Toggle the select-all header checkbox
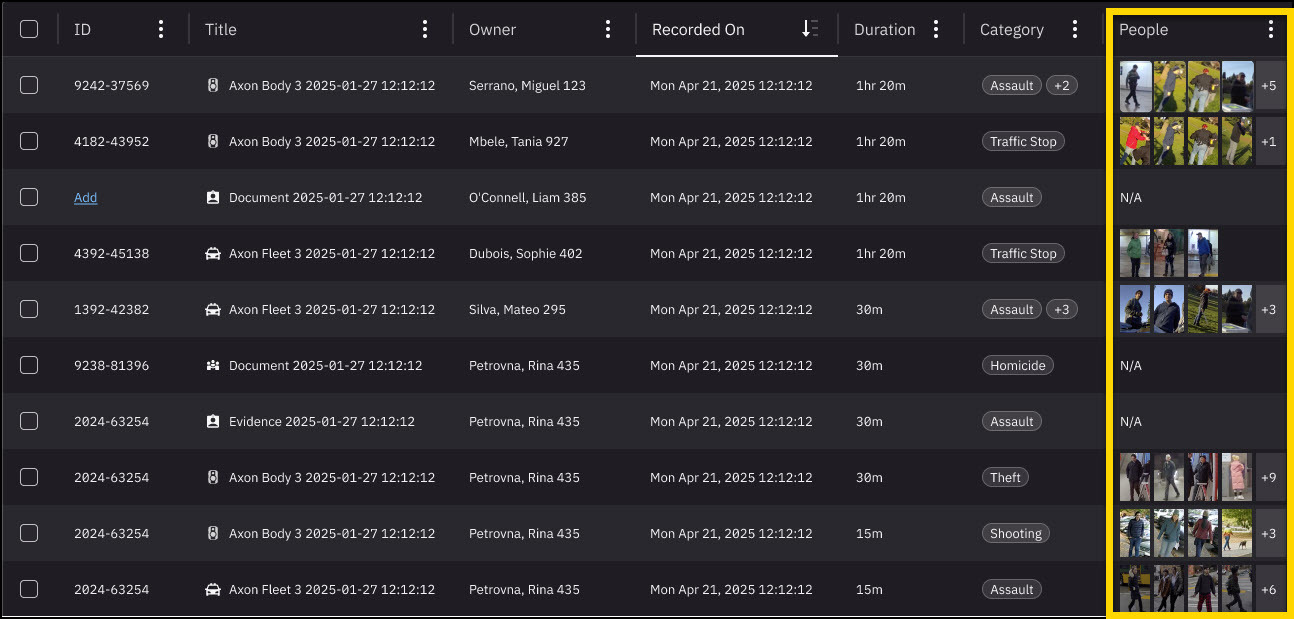Viewport: 1294px width, 619px height. [29, 29]
